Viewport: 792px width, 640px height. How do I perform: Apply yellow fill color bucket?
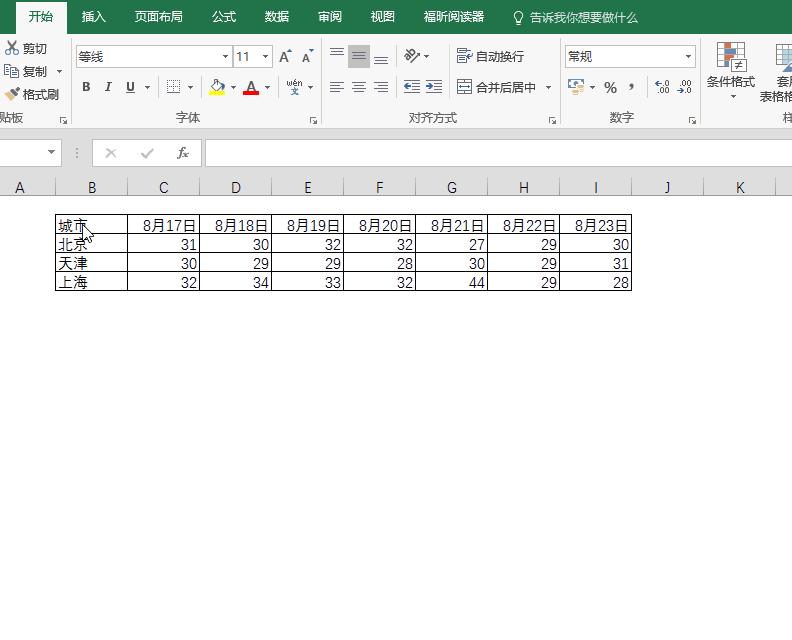point(217,87)
